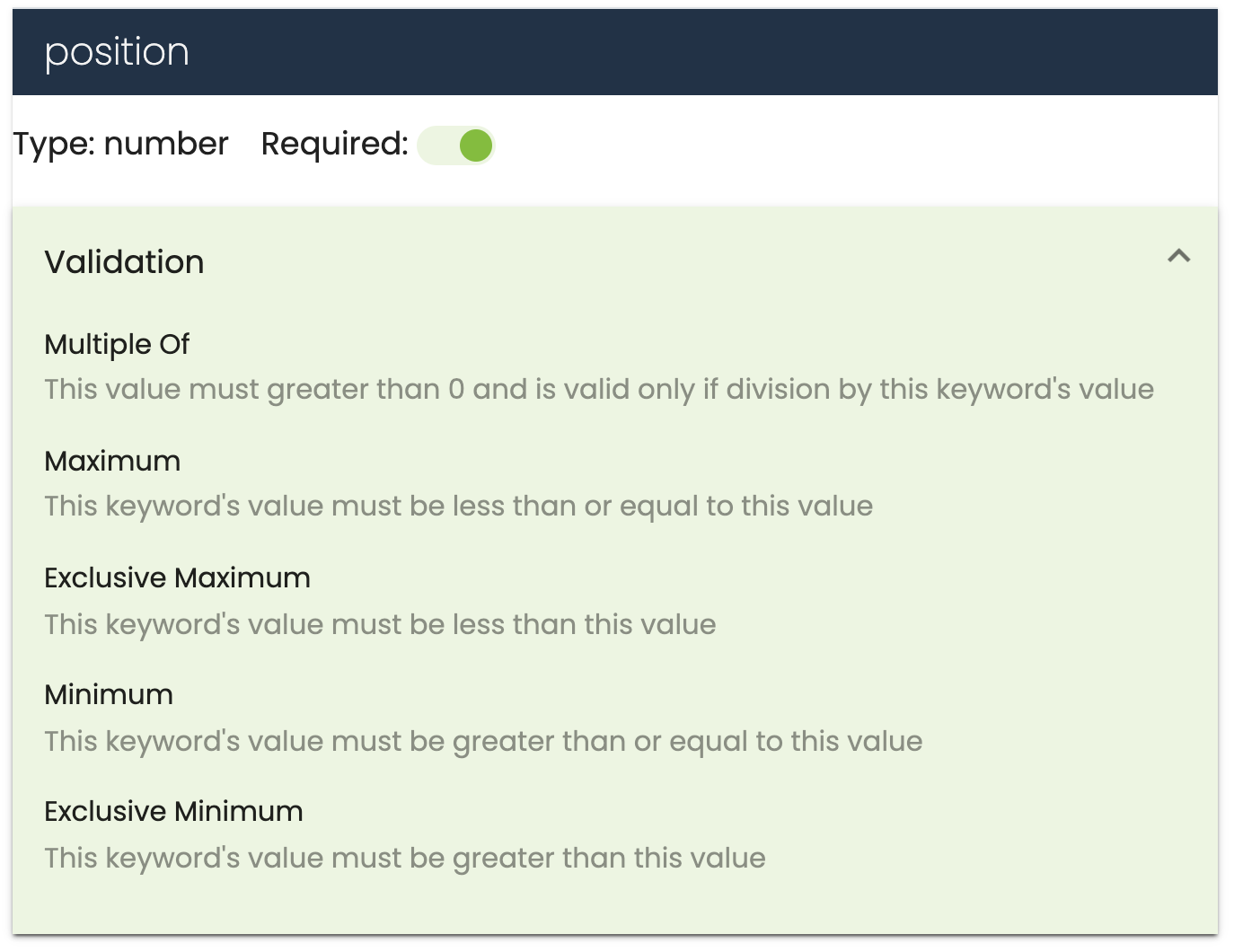Click the Required label
Image resolution: width=1234 pixels, height=952 pixels.
[333, 144]
